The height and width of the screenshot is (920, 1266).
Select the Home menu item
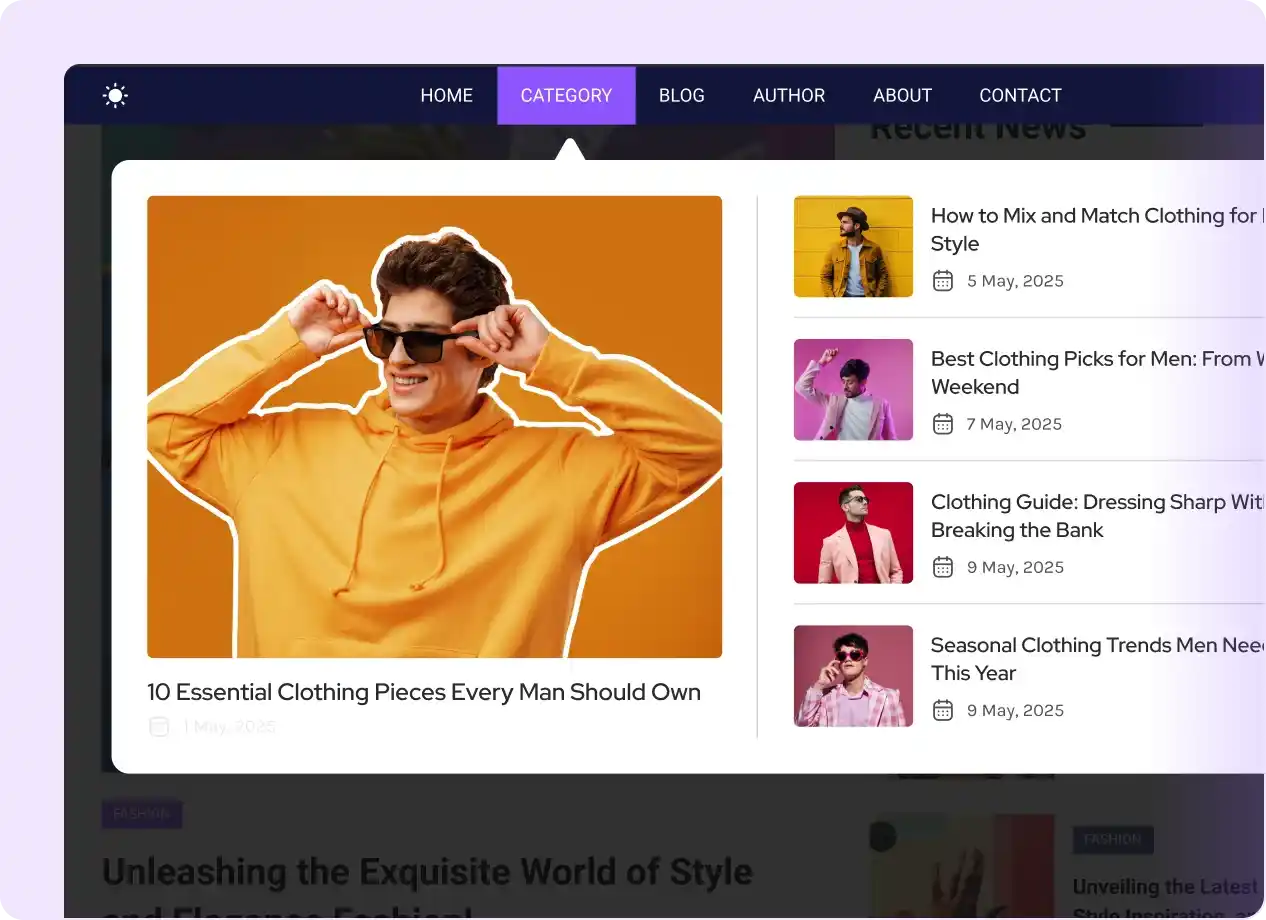pyautogui.click(x=446, y=95)
